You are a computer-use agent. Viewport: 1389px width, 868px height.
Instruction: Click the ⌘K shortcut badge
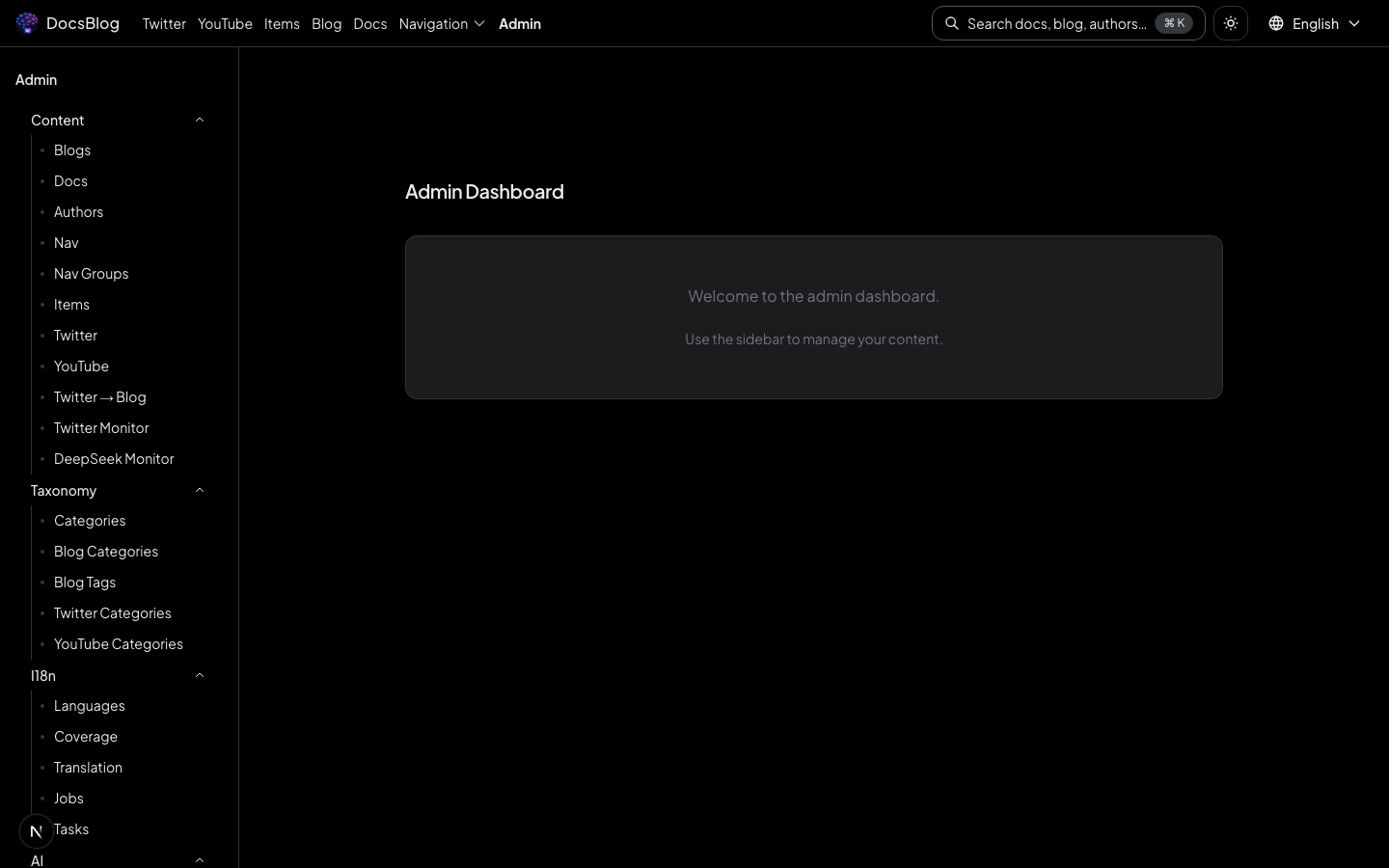pyautogui.click(x=1174, y=23)
